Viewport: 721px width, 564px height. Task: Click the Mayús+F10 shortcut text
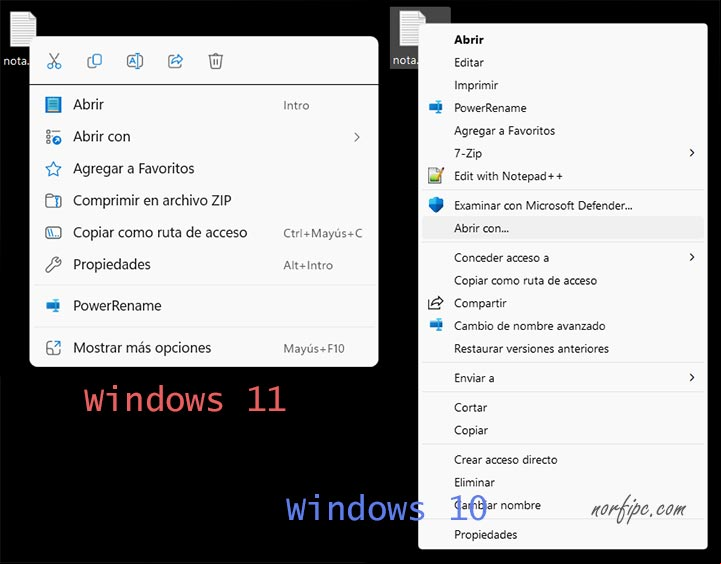coord(314,348)
